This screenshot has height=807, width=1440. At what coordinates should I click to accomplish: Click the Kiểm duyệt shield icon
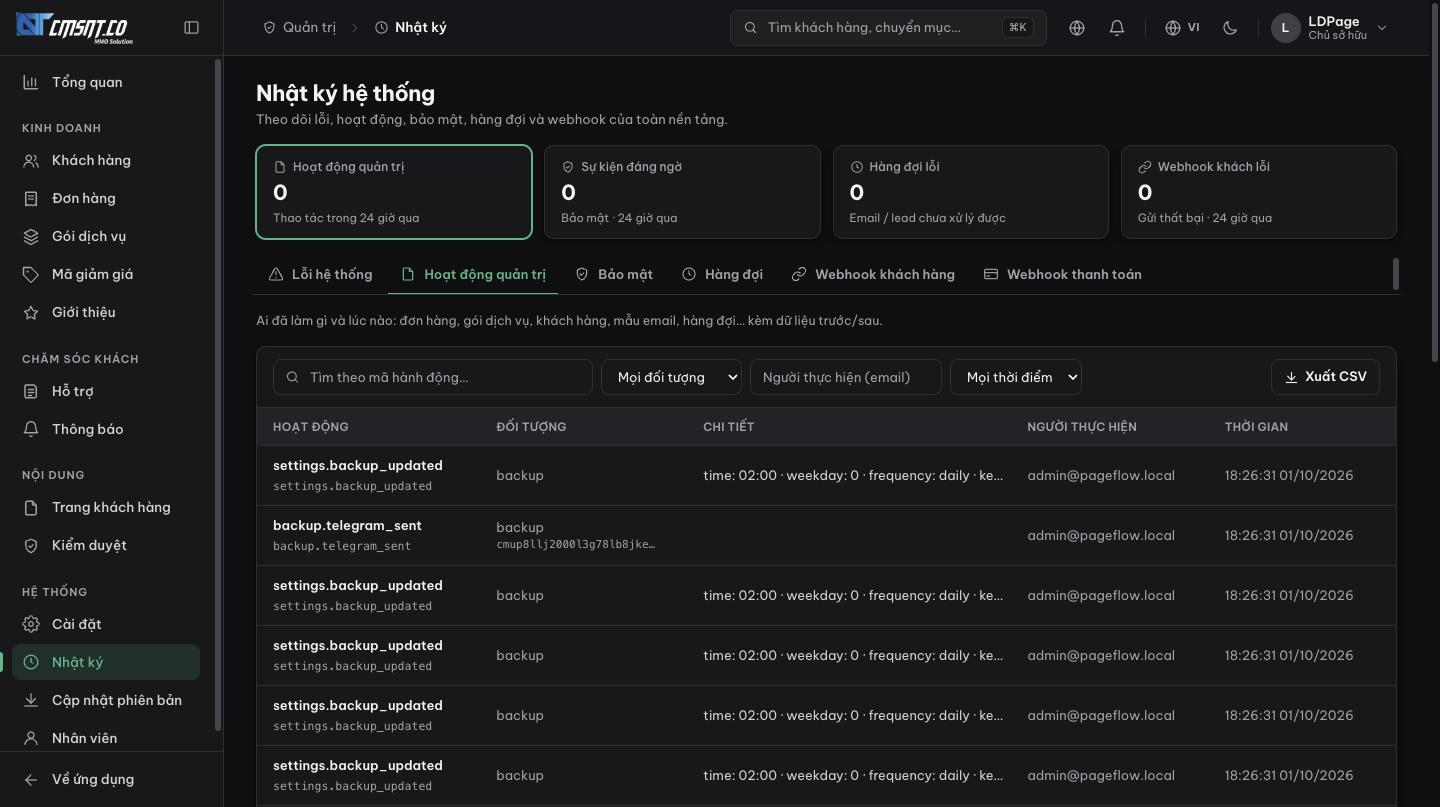point(31,545)
